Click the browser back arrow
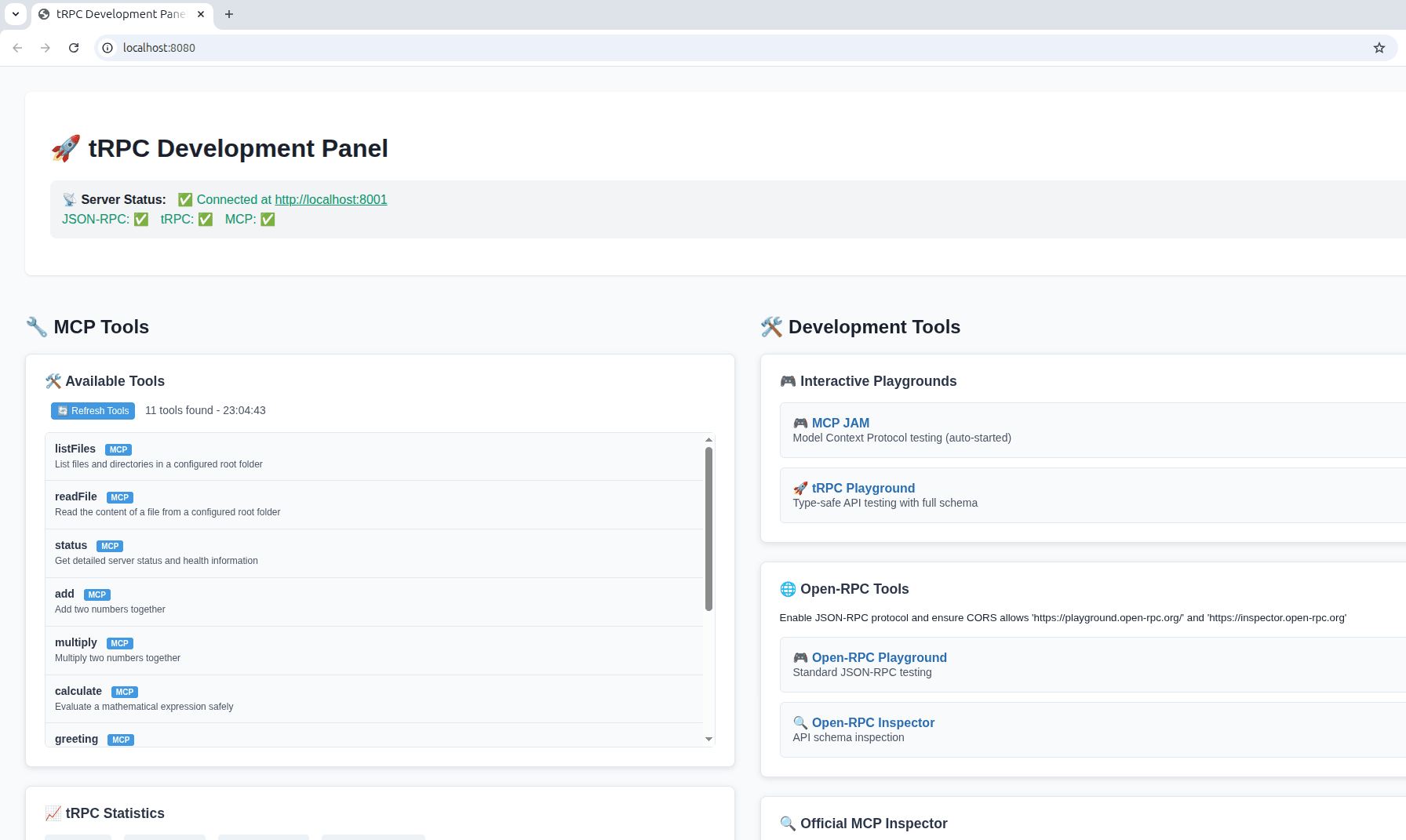The image size is (1406, 840). [17, 48]
